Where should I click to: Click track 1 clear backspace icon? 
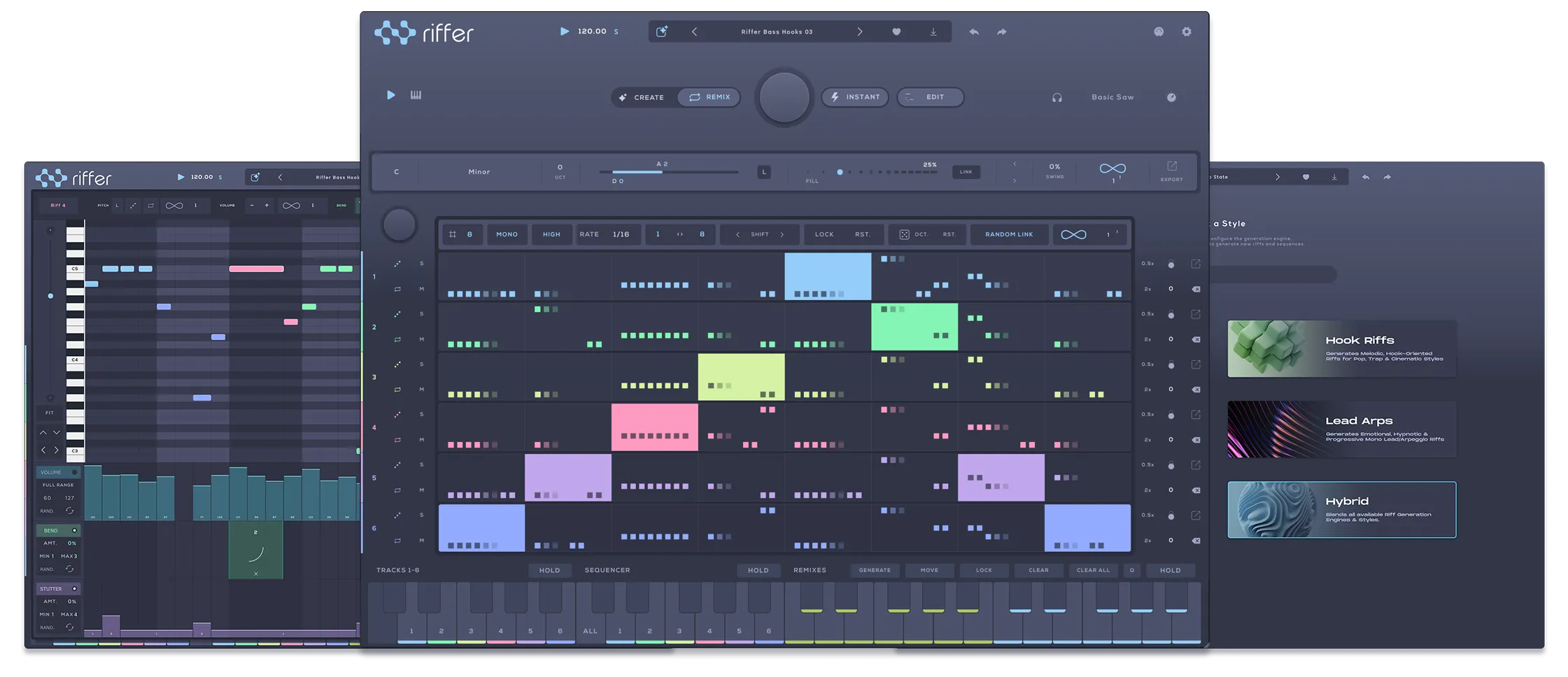click(x=1196, y=289)
